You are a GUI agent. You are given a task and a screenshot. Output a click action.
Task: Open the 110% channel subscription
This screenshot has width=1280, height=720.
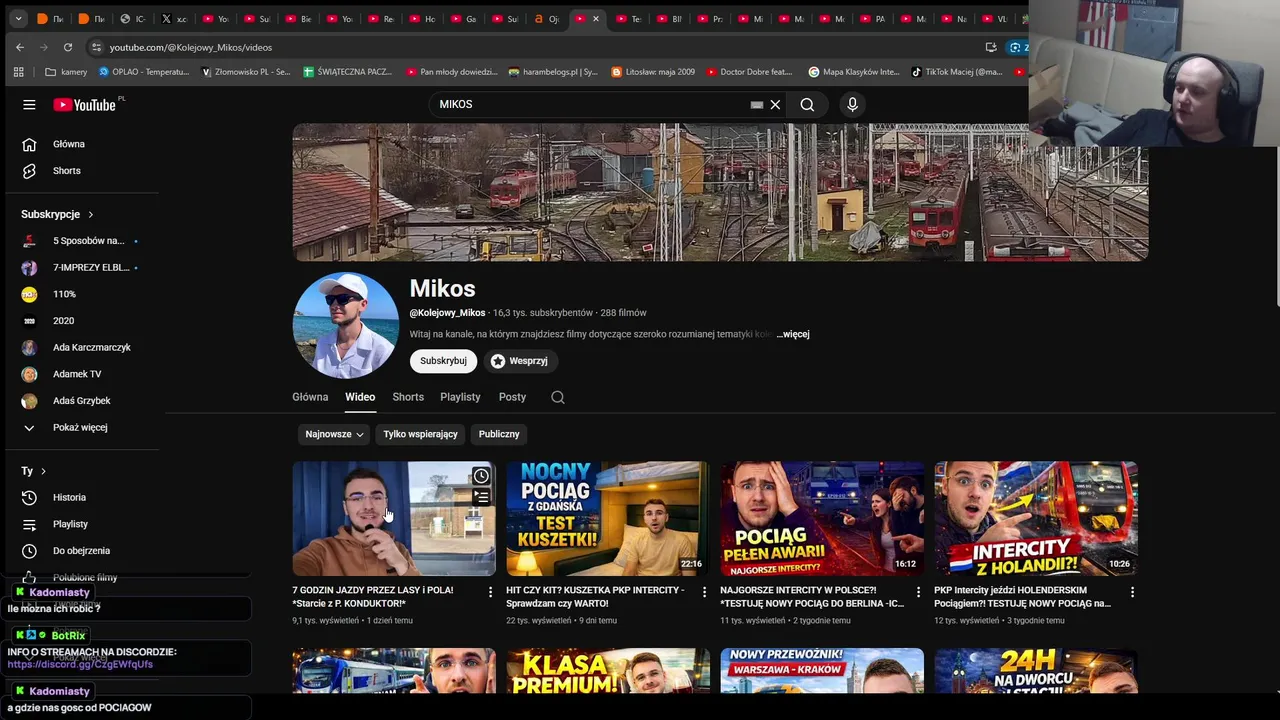pyautogui.click(x=82, y=294)
